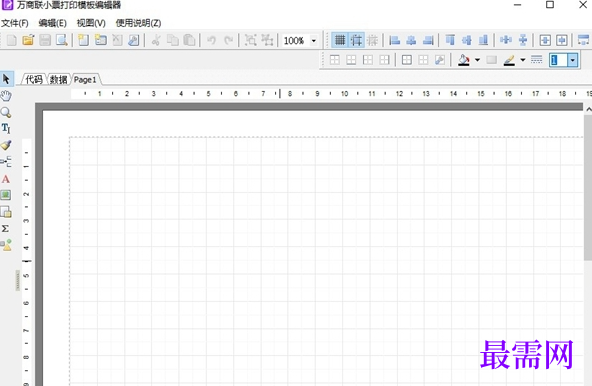Center object horizontally in band
This screenshot has height=386, width=592.
click(x=545, y=40)
